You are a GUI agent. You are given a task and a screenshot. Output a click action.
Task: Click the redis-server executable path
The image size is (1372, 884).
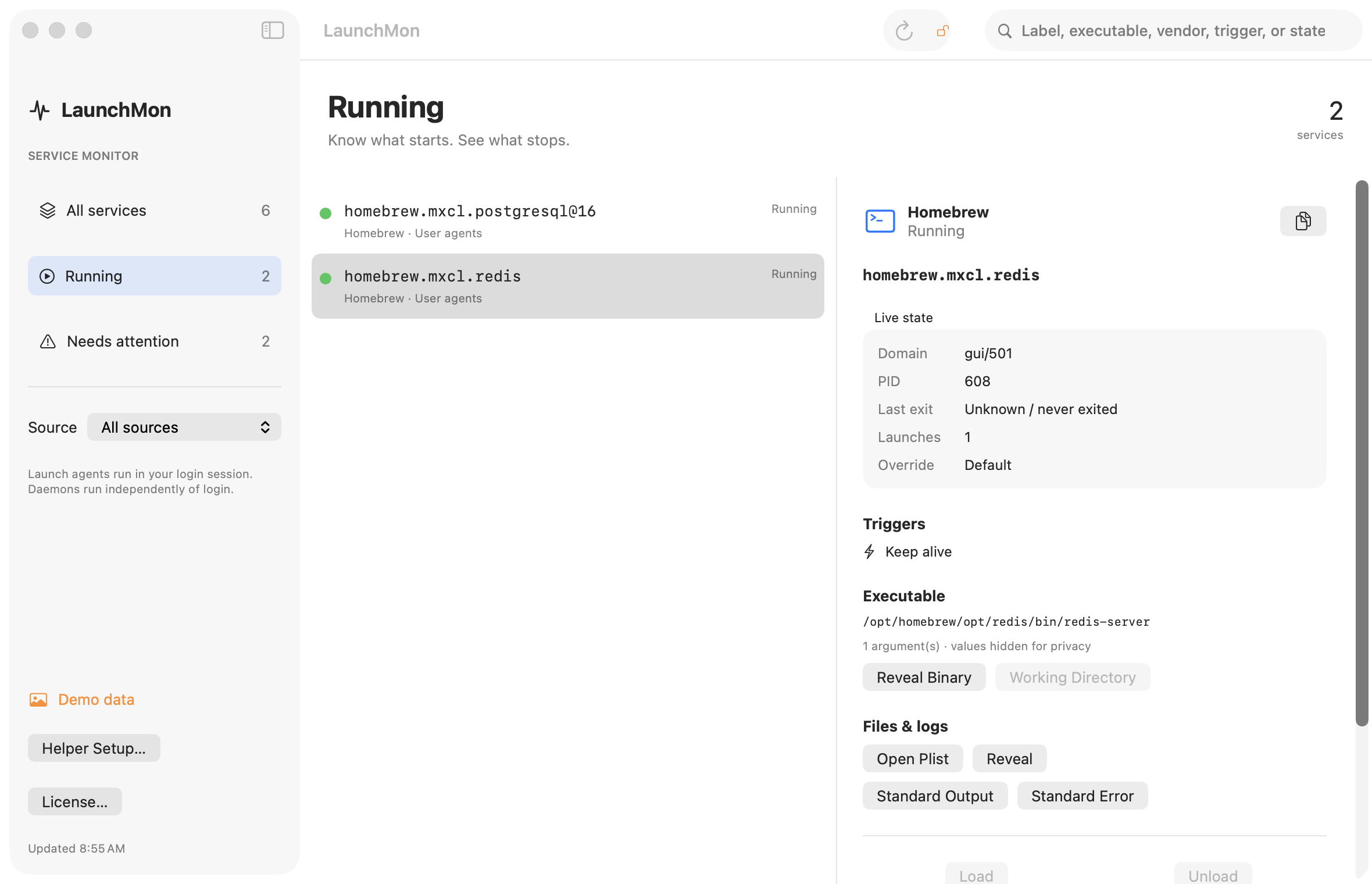(x=1006, y=622)
